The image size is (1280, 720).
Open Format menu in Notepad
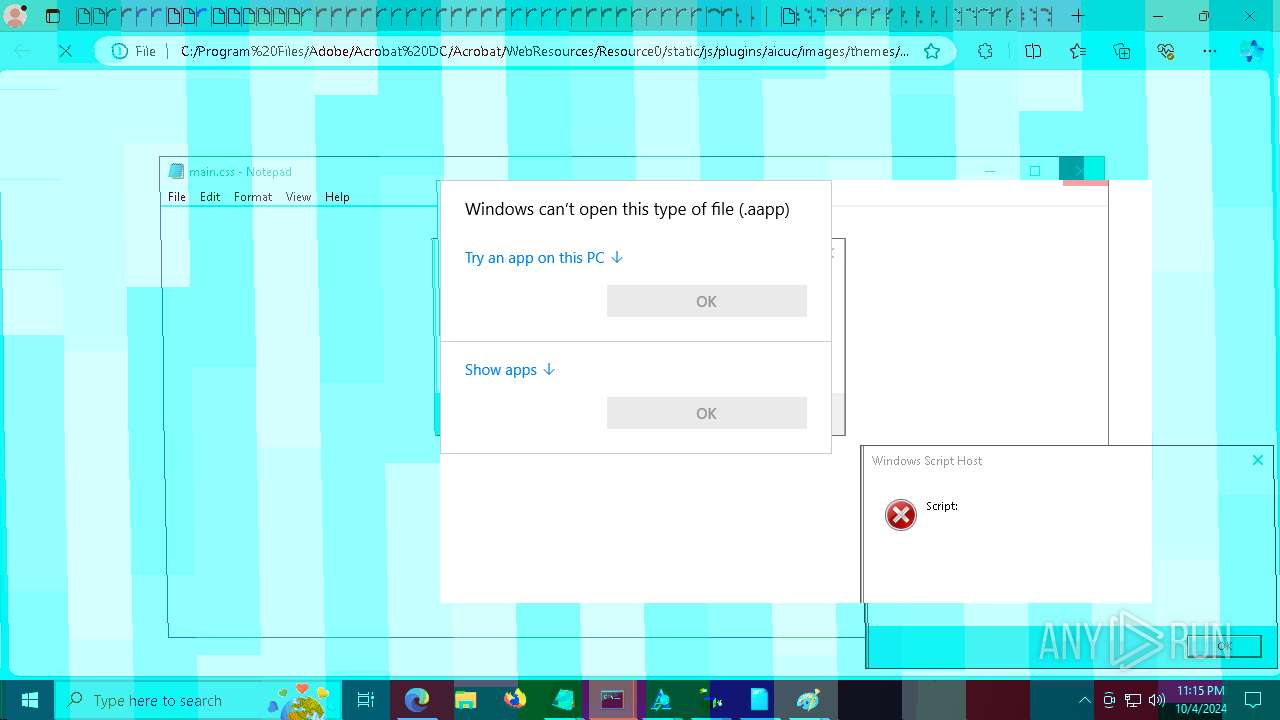(x=253, y=197)
